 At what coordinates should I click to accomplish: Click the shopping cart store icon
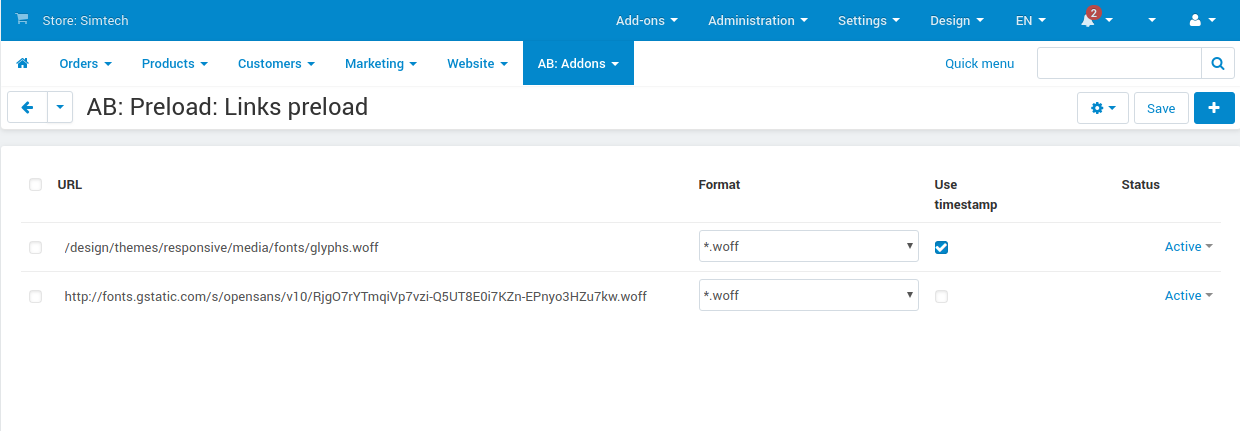pos(22,20)
